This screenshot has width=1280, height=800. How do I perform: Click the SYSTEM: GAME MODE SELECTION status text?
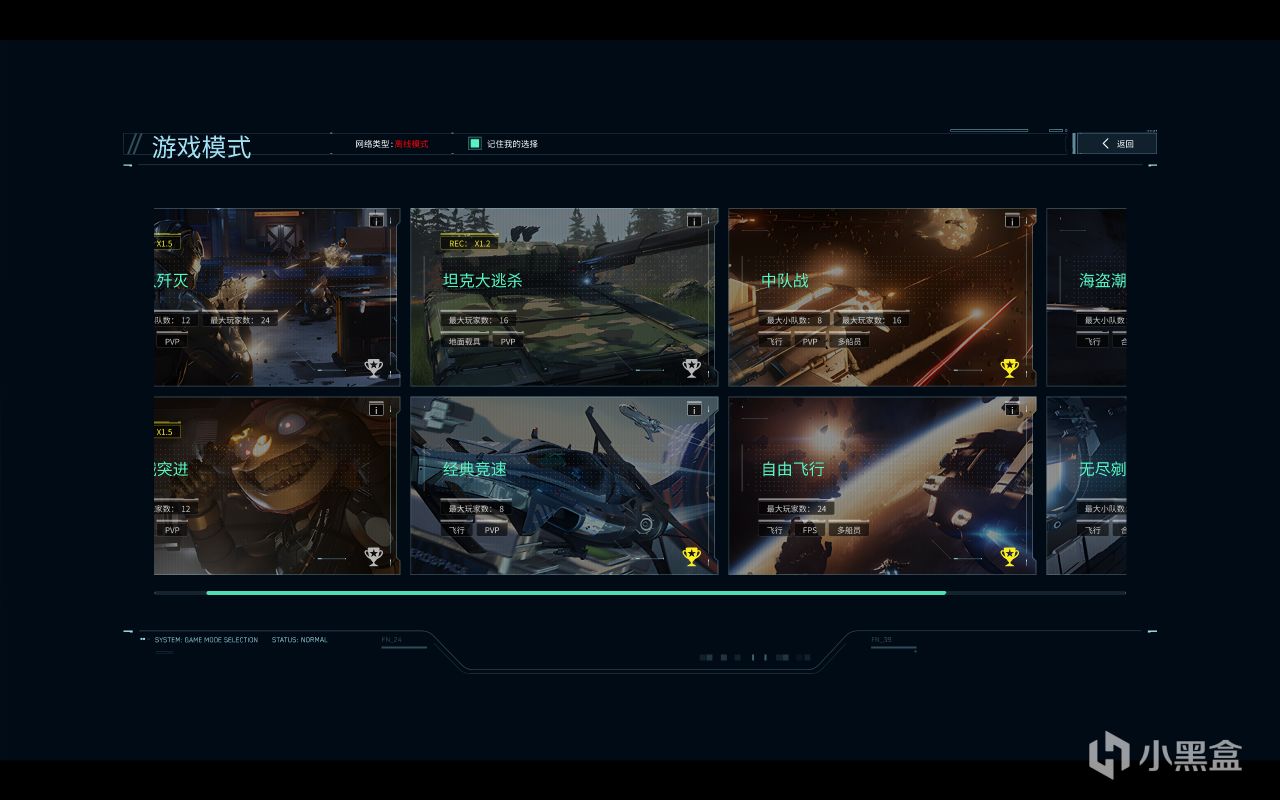(x=206, y=640)
